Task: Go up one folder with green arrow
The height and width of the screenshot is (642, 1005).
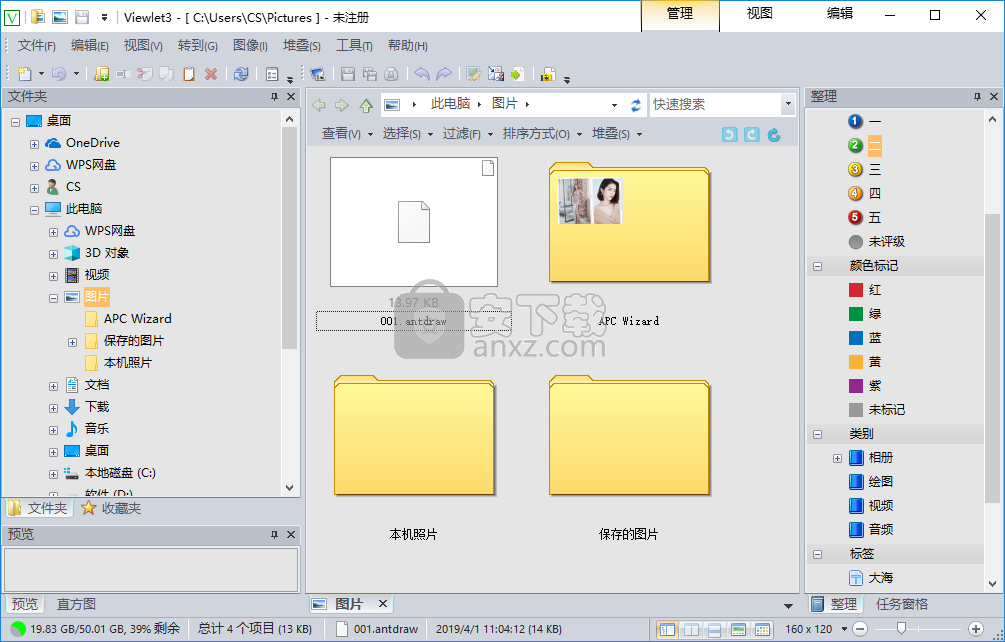Action: click(366, 105)
